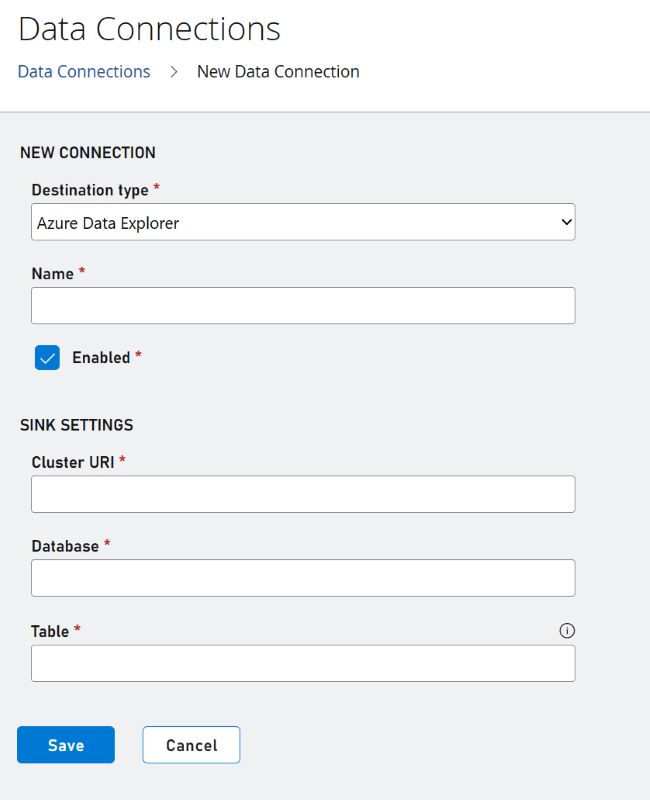Click the Destination type label

(90, 190)
